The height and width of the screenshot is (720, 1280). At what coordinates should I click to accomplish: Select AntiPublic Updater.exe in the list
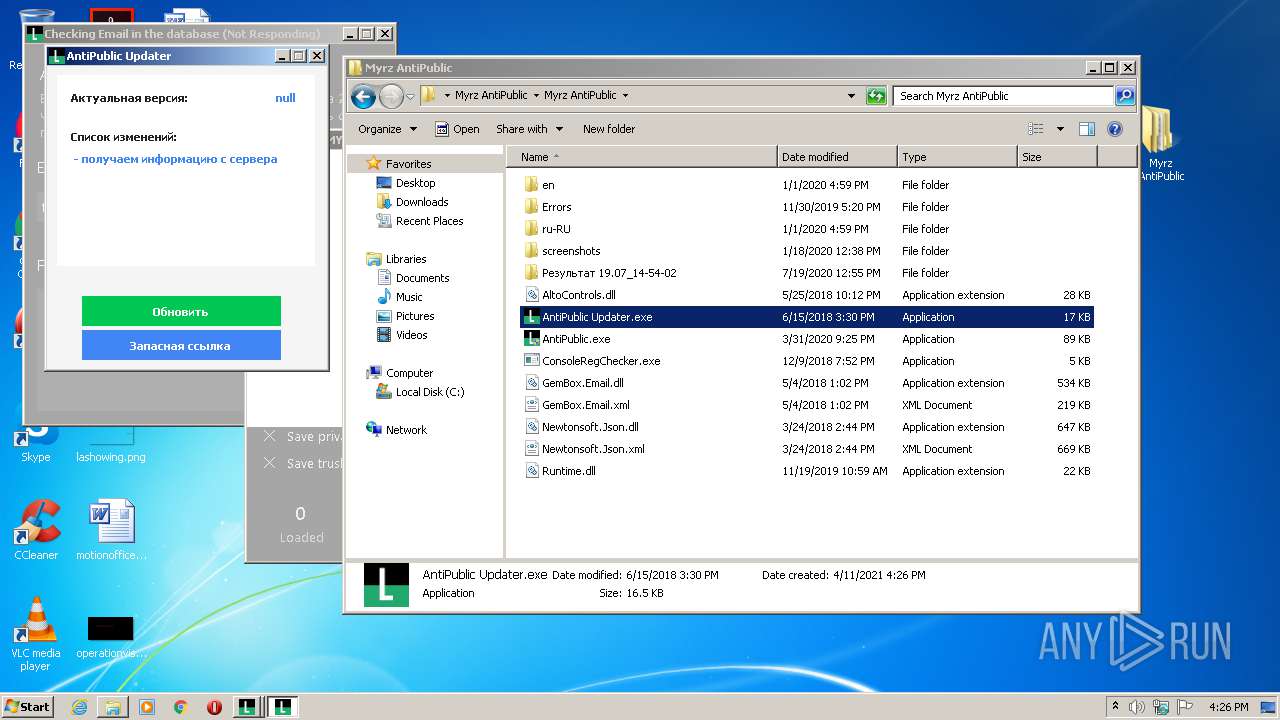coord(806,317)
